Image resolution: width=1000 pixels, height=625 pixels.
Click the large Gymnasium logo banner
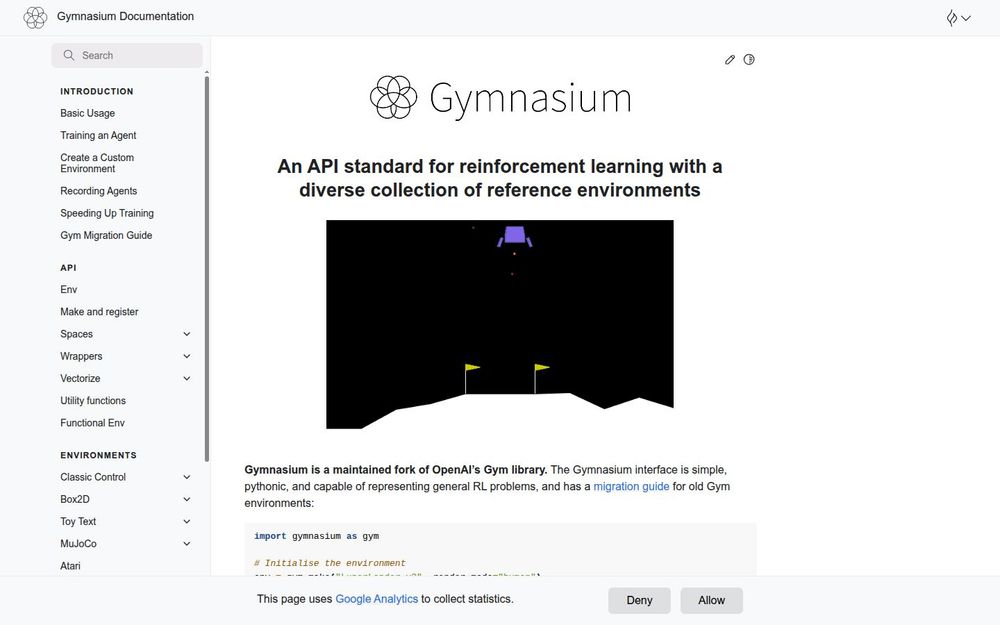(500, 98)
